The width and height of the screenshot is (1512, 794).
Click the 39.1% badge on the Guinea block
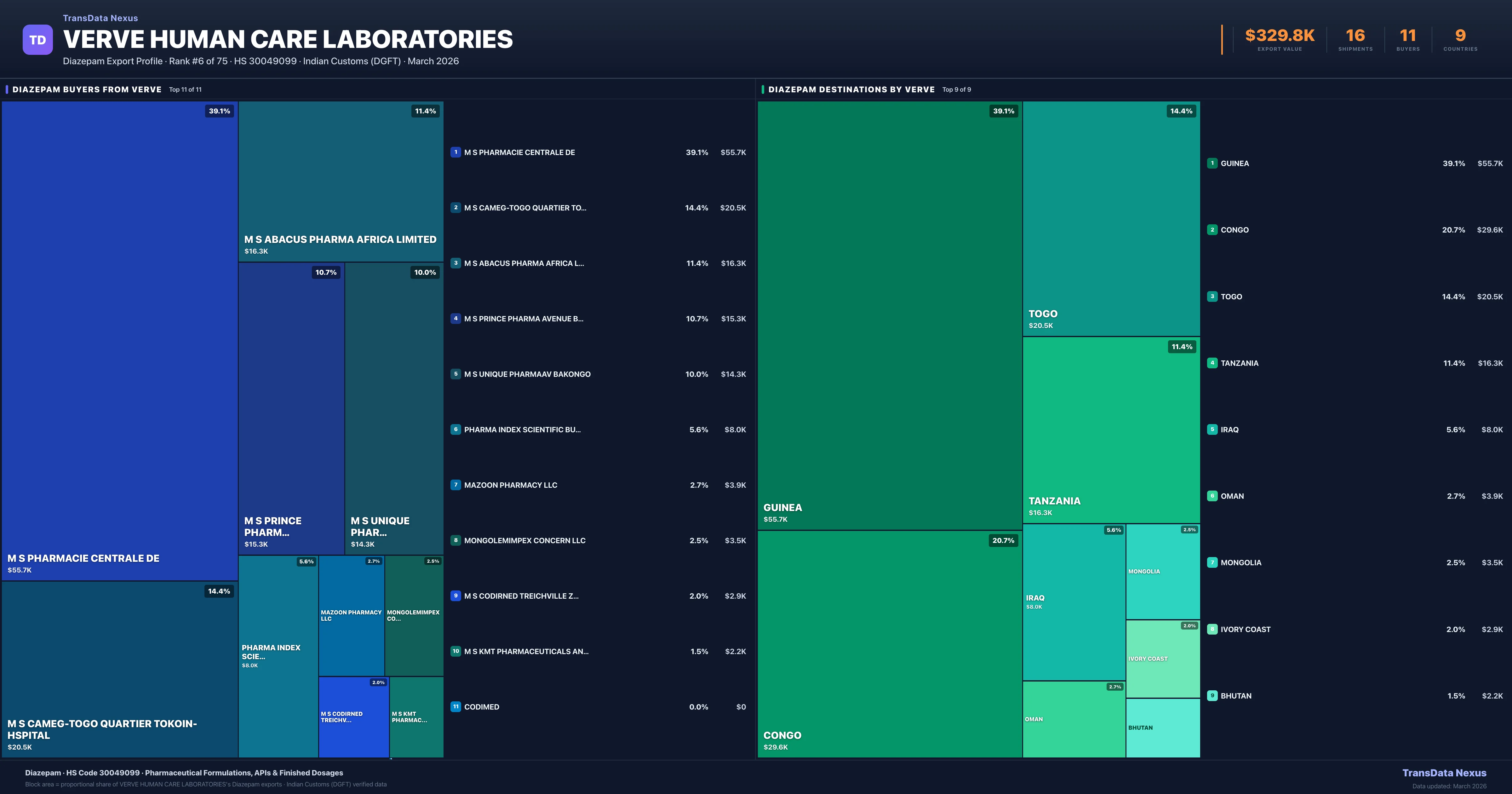coord(1003,111)
